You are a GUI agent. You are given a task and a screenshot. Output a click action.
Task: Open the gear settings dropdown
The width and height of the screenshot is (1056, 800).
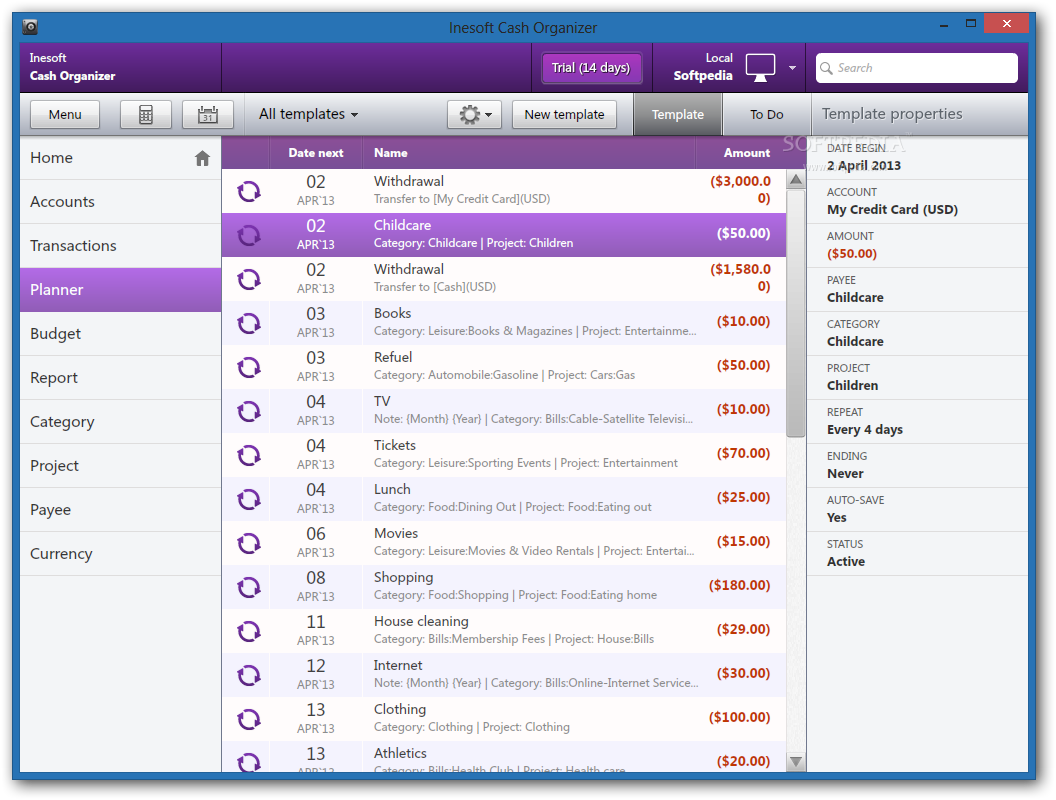tap(474, 114)
